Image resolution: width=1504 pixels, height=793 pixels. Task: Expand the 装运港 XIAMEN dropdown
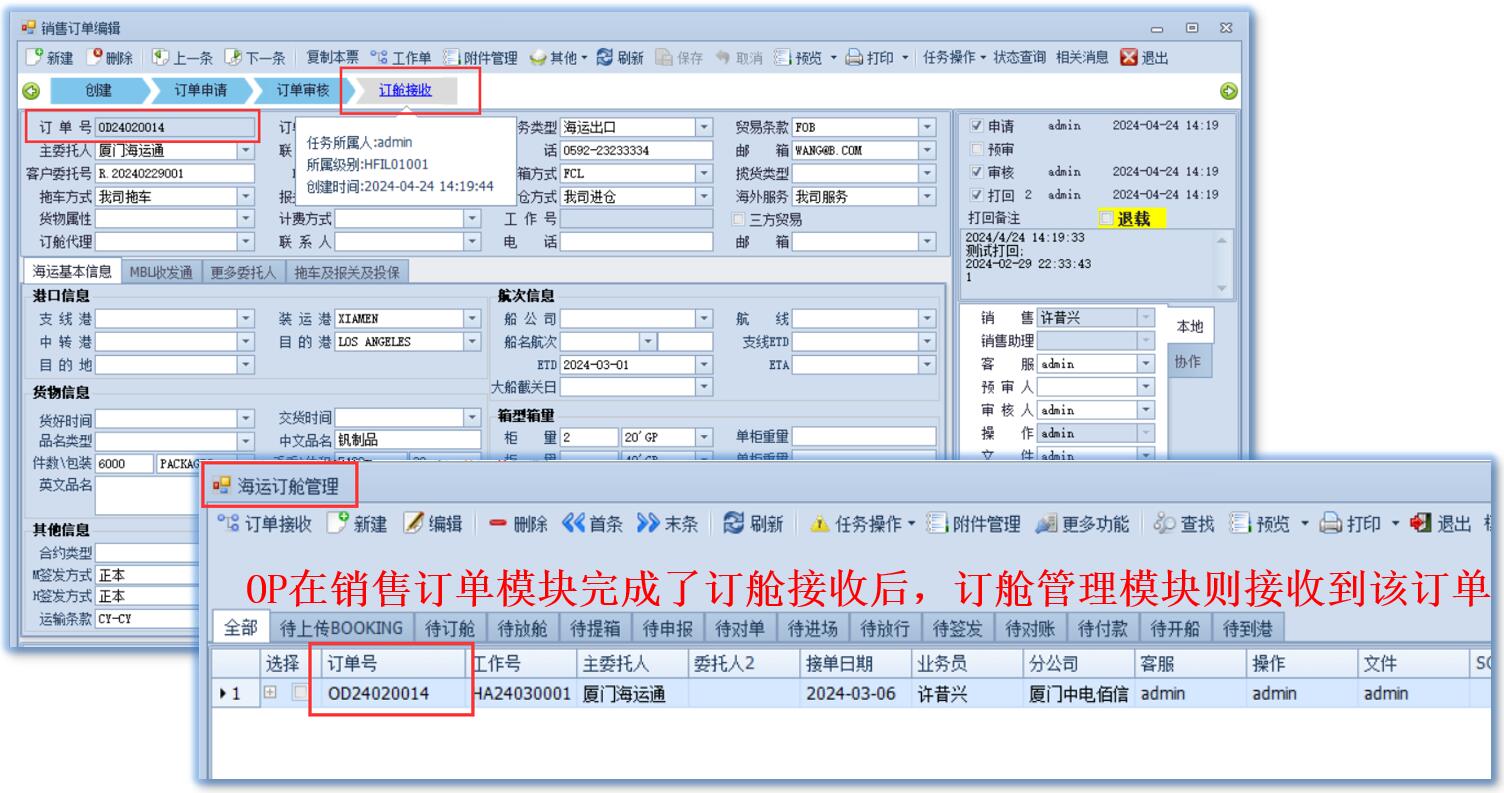472,319
